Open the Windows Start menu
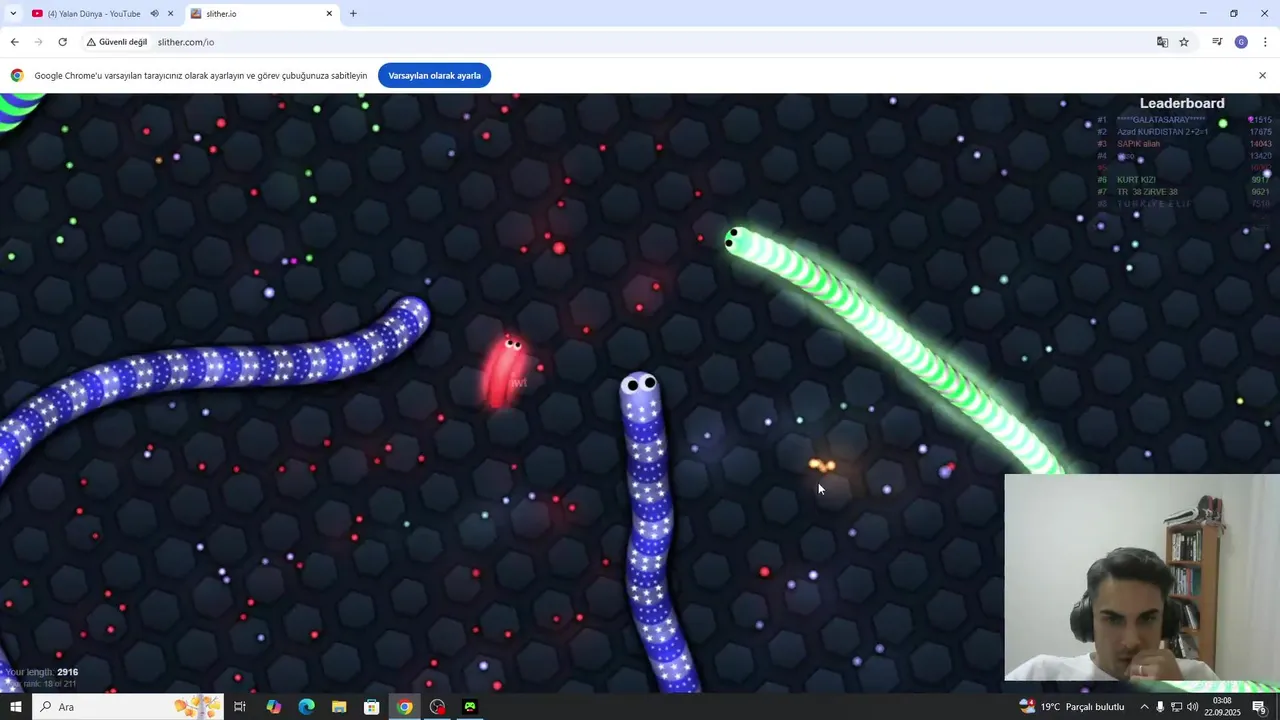 point(15,707)
